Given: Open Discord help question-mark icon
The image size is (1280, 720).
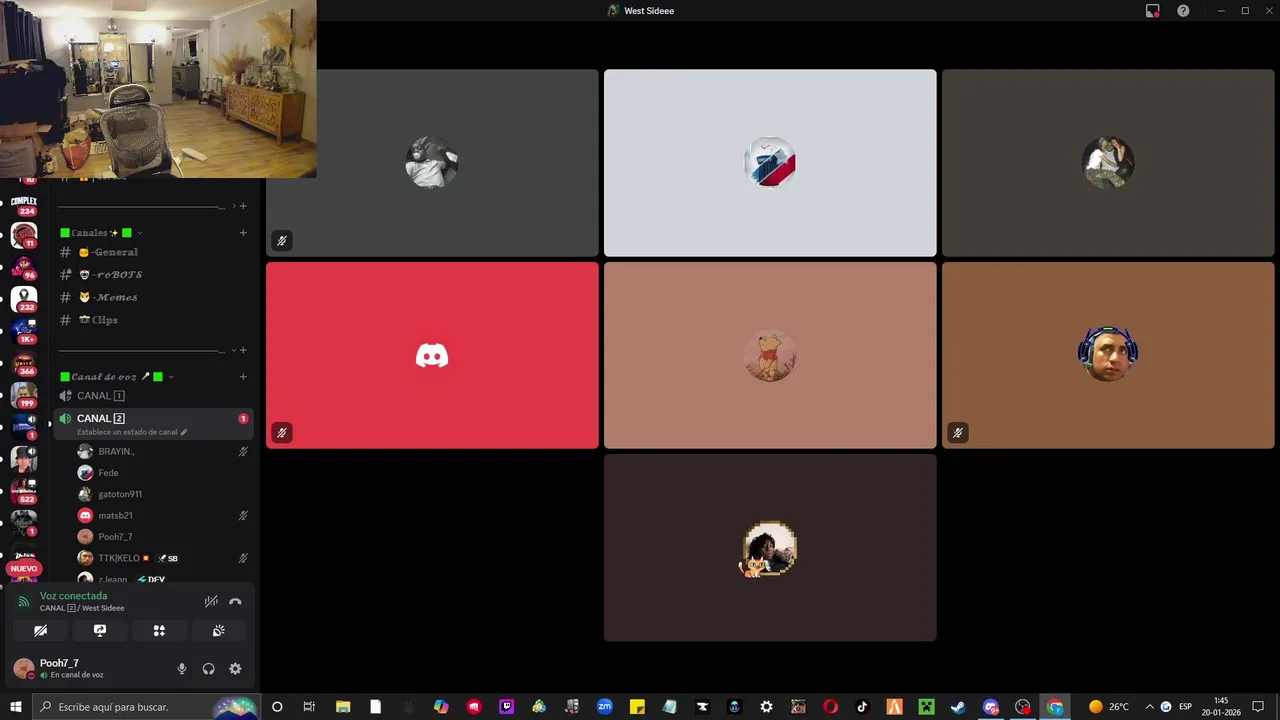Looking at the screenshot, I should [1183, 11].
